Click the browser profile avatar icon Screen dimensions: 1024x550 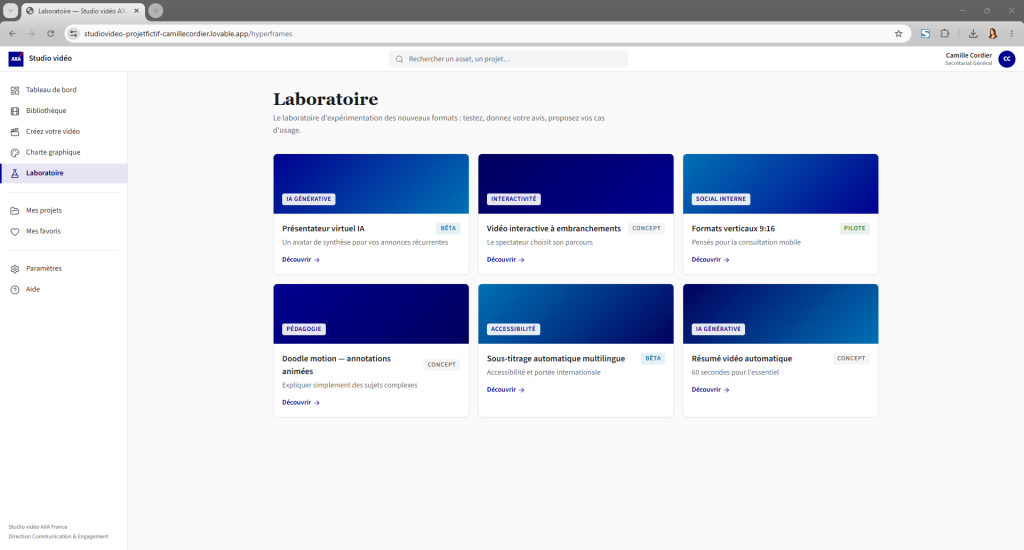click(993, 33)
